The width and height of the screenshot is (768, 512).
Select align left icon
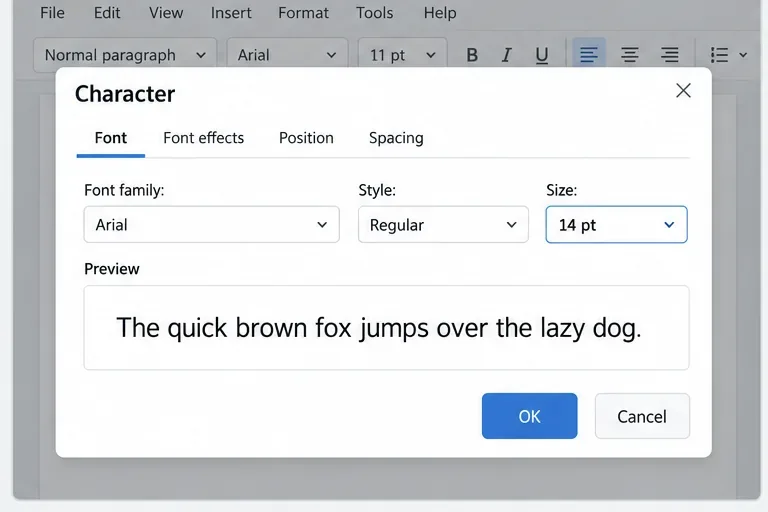(589, 54)
